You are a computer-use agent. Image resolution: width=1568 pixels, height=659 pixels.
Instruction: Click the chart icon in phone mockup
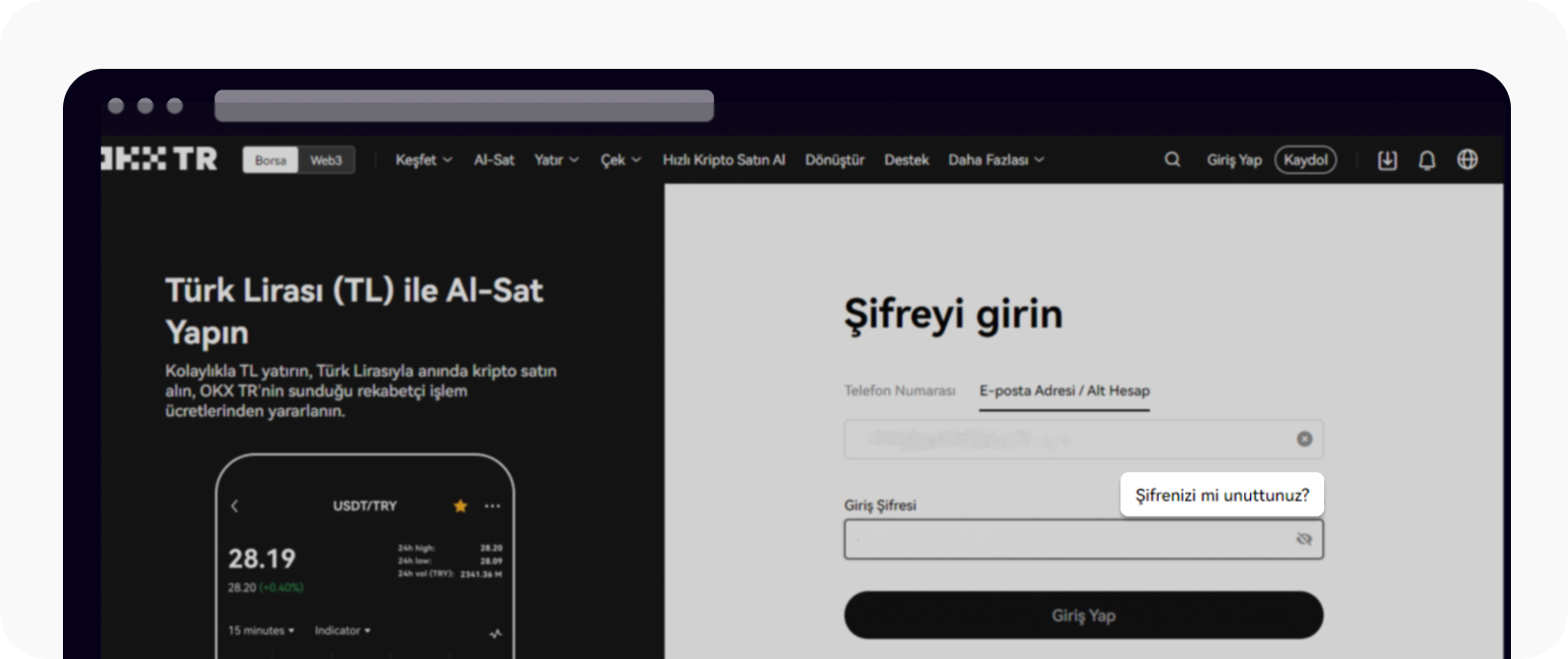click(495, 633)
